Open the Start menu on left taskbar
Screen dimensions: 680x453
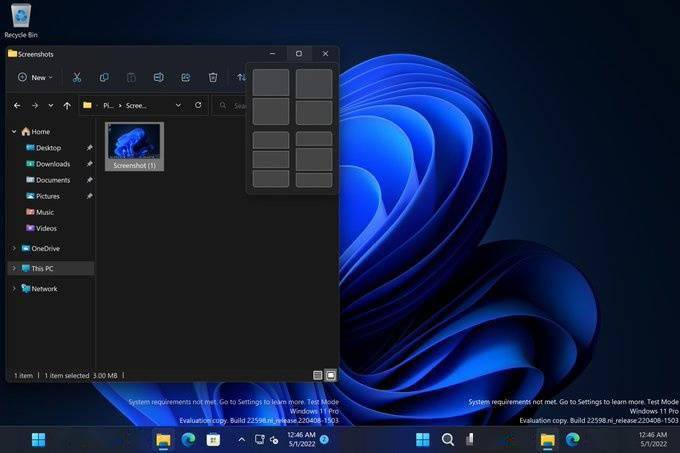point(38,439)
